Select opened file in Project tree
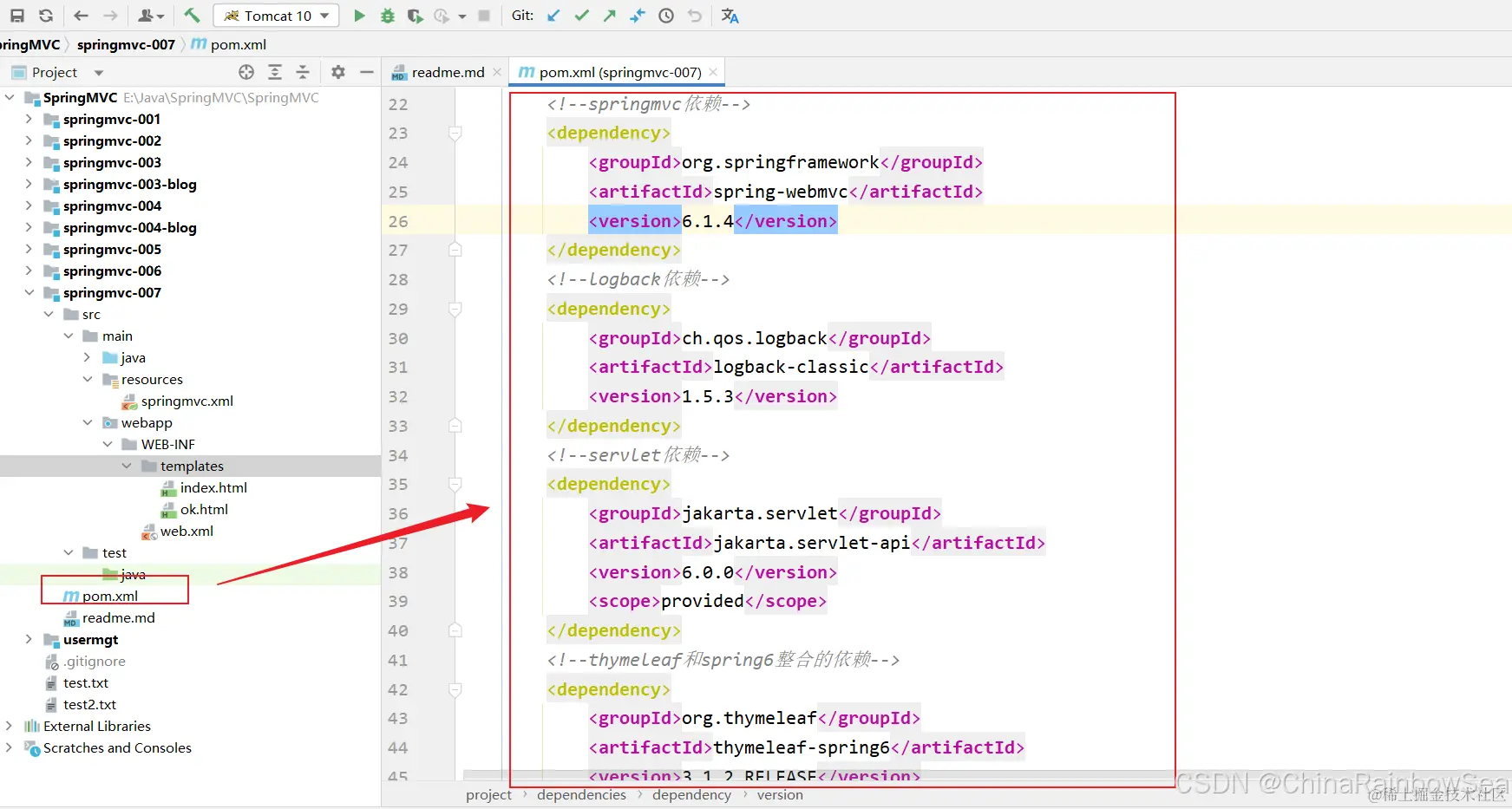 [x=246, y=72]
